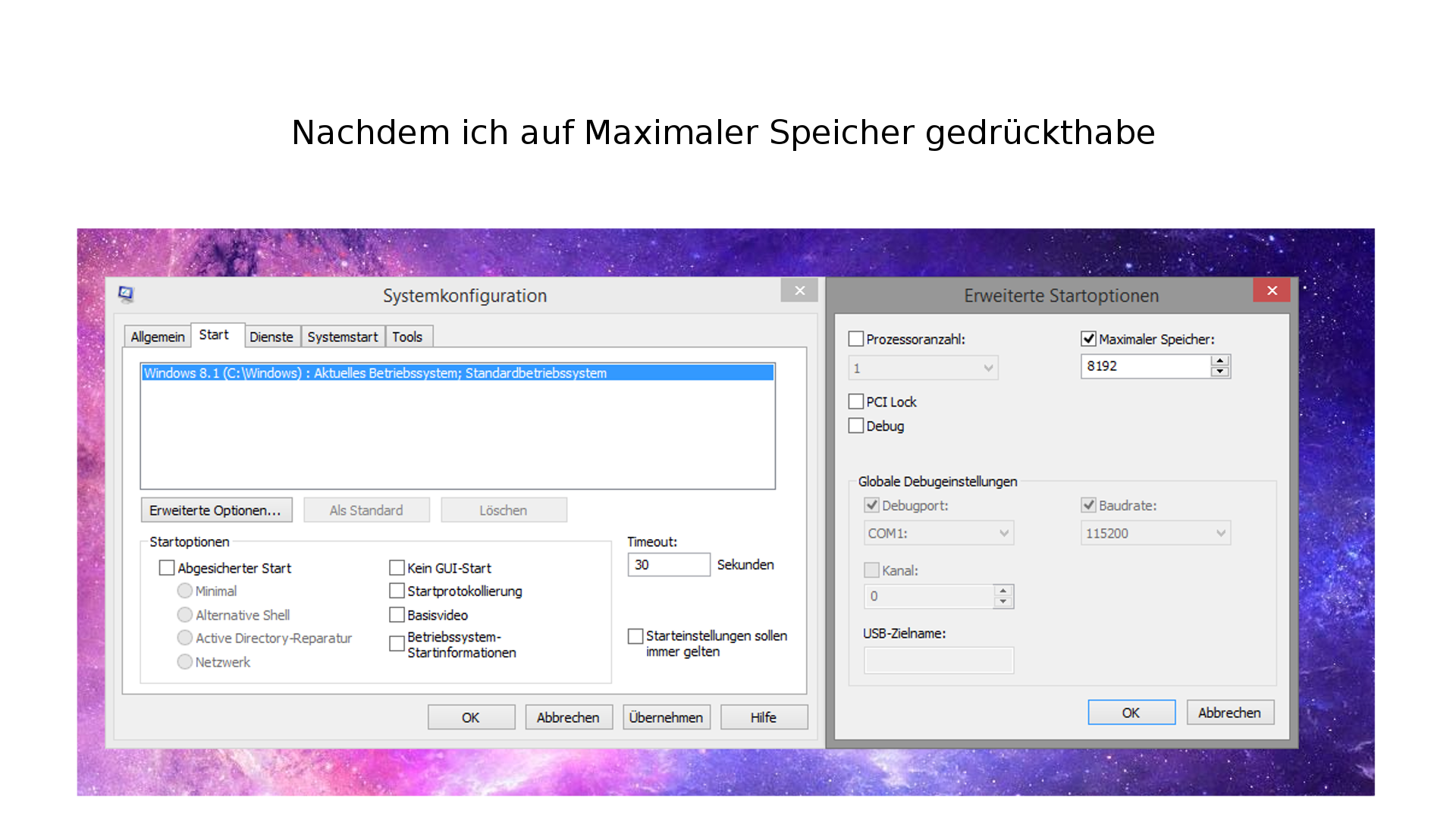This screenshot has height=819, width=1456.
Task: Open the Dienste tab
Action: pyautogui.click(x=271, y=337)
